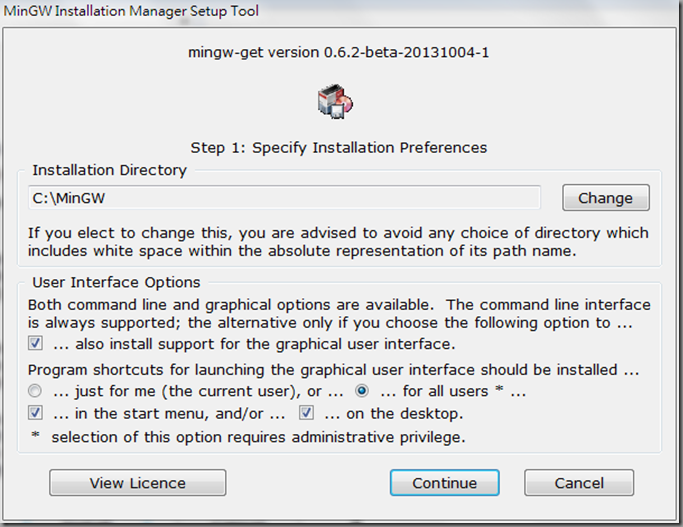The image size is (683, 527).
Task: Click the Change directory button
Action: click(x=606, y=198)
